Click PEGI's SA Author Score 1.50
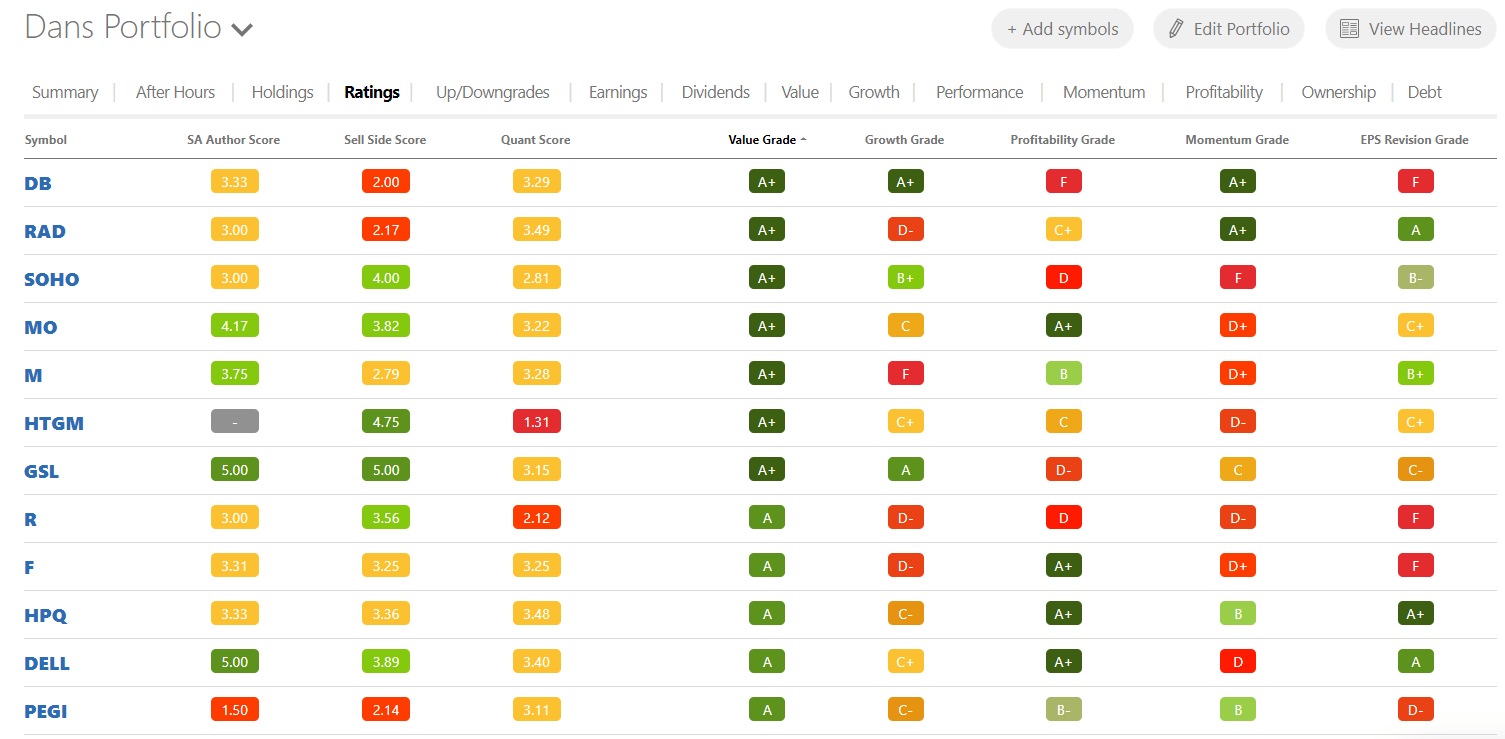The image size is (1505, 739). (x=235, y=710)
